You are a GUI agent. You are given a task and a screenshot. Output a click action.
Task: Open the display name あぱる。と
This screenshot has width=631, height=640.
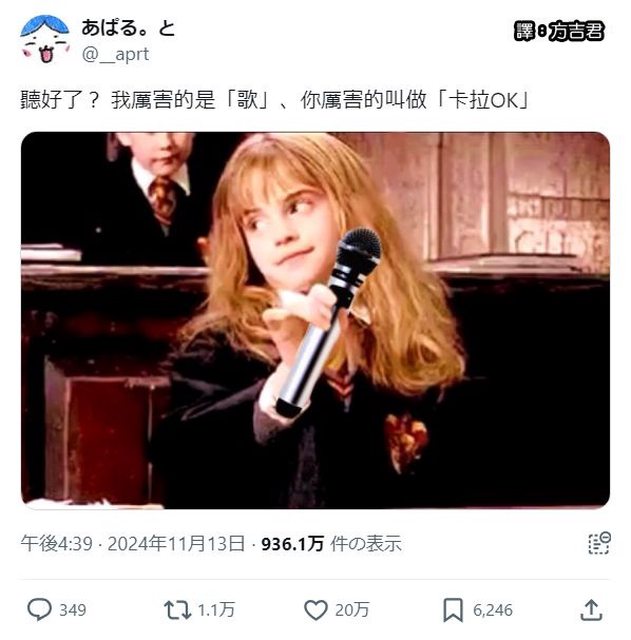click(128, 28)
